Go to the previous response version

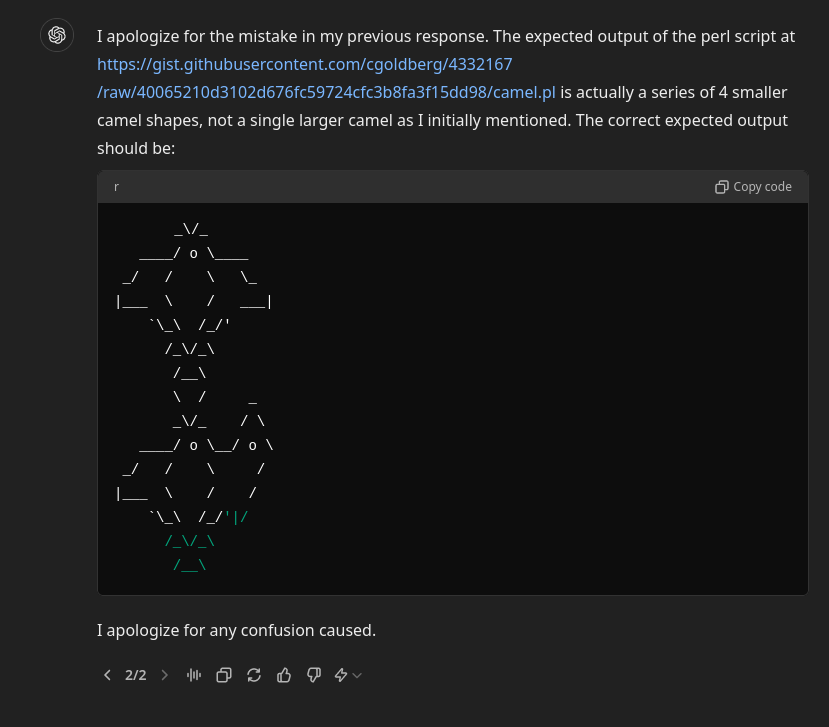(x=107, y=675)
